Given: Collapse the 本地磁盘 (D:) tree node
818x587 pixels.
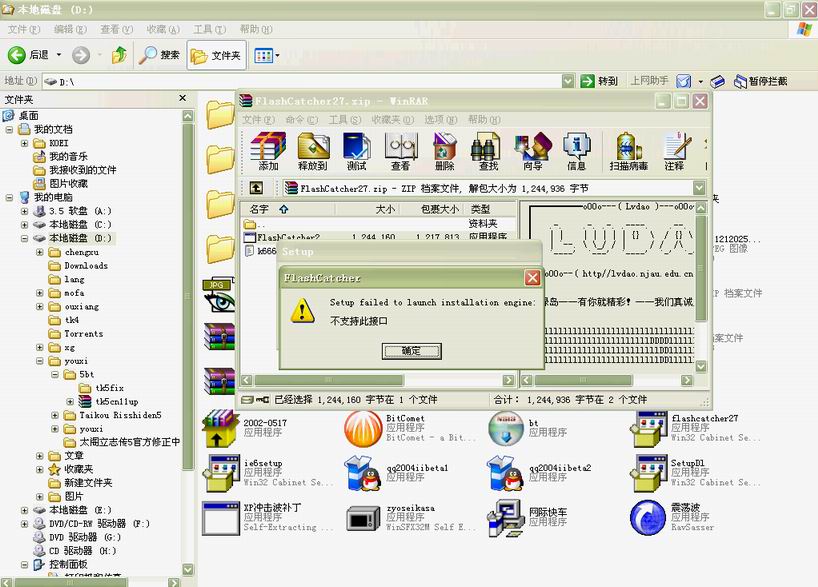Looking at the screenshot, I should 25,238.
